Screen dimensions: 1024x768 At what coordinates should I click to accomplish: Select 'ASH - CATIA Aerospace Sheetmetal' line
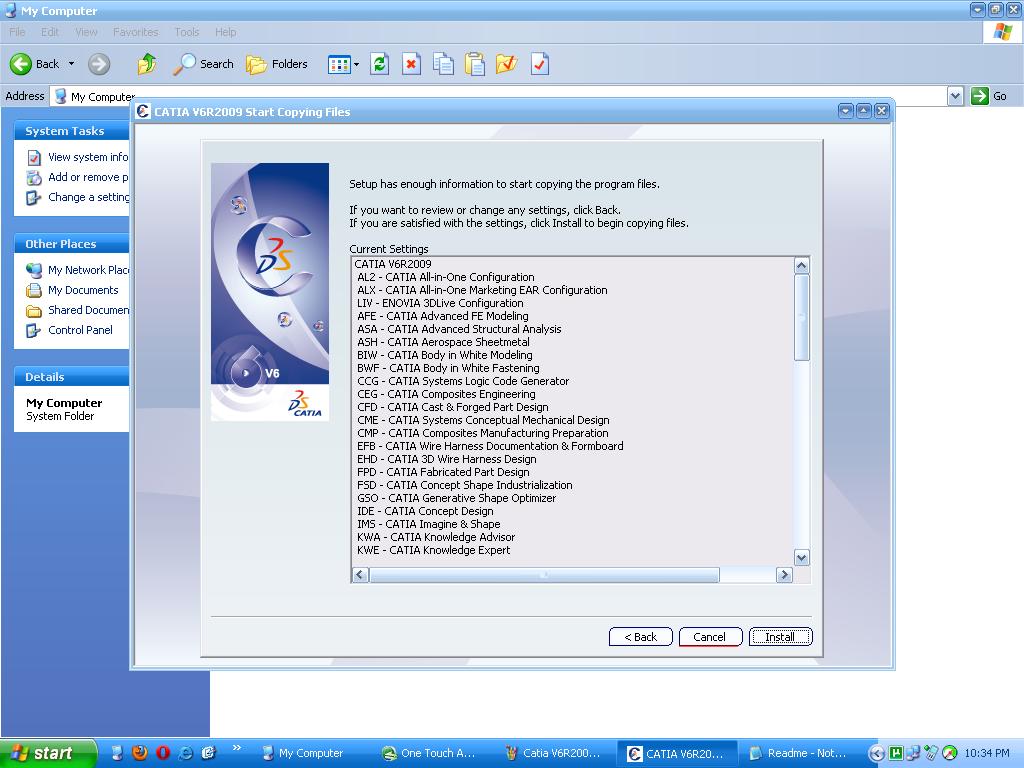tap(443, 342)
